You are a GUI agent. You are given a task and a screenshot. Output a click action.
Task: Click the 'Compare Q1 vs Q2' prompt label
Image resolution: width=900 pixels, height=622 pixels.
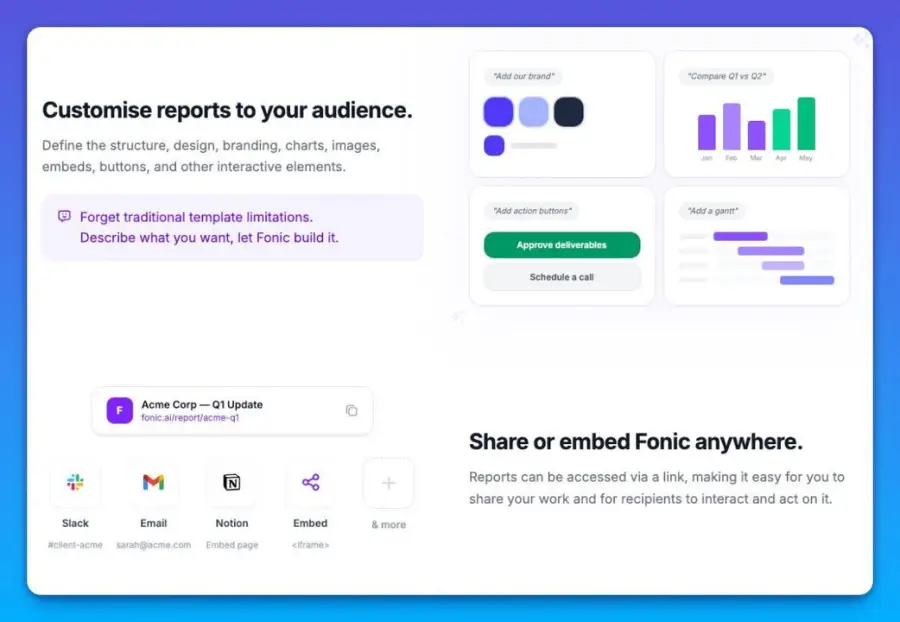727,76
